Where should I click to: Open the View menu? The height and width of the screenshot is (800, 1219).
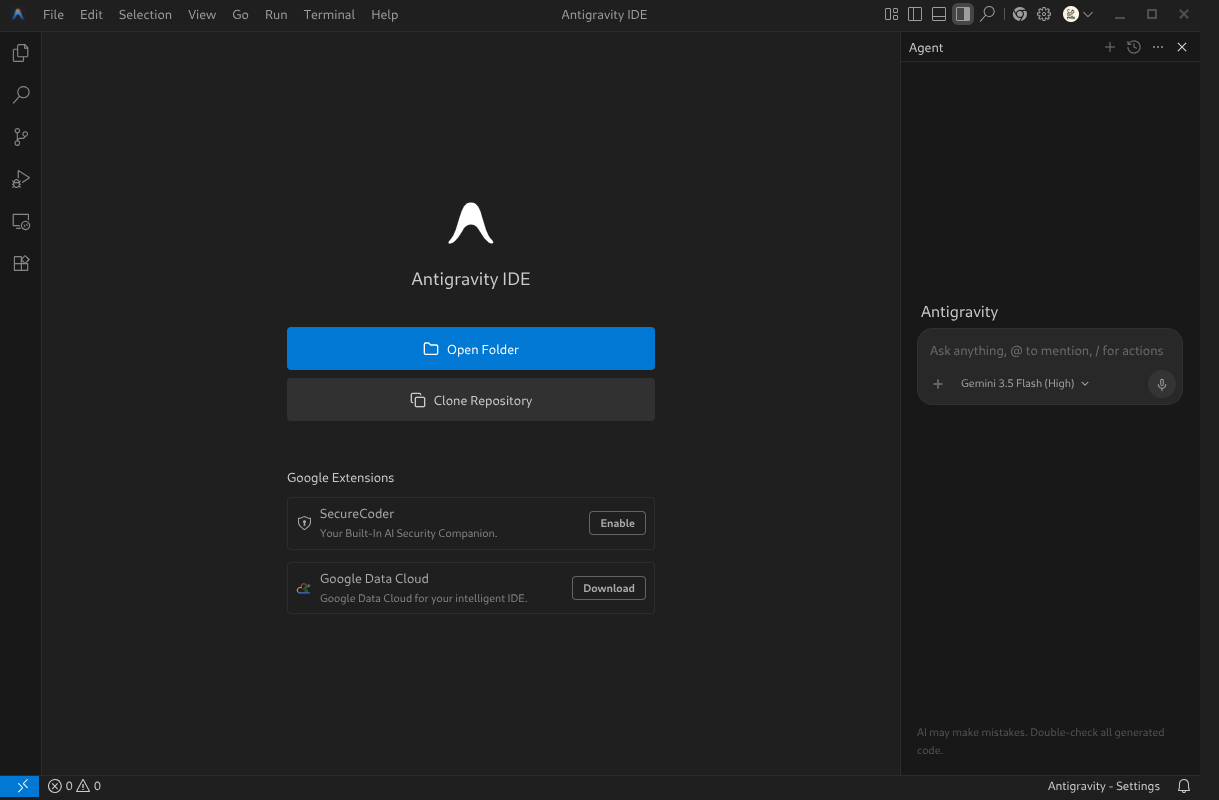(202, 14)
